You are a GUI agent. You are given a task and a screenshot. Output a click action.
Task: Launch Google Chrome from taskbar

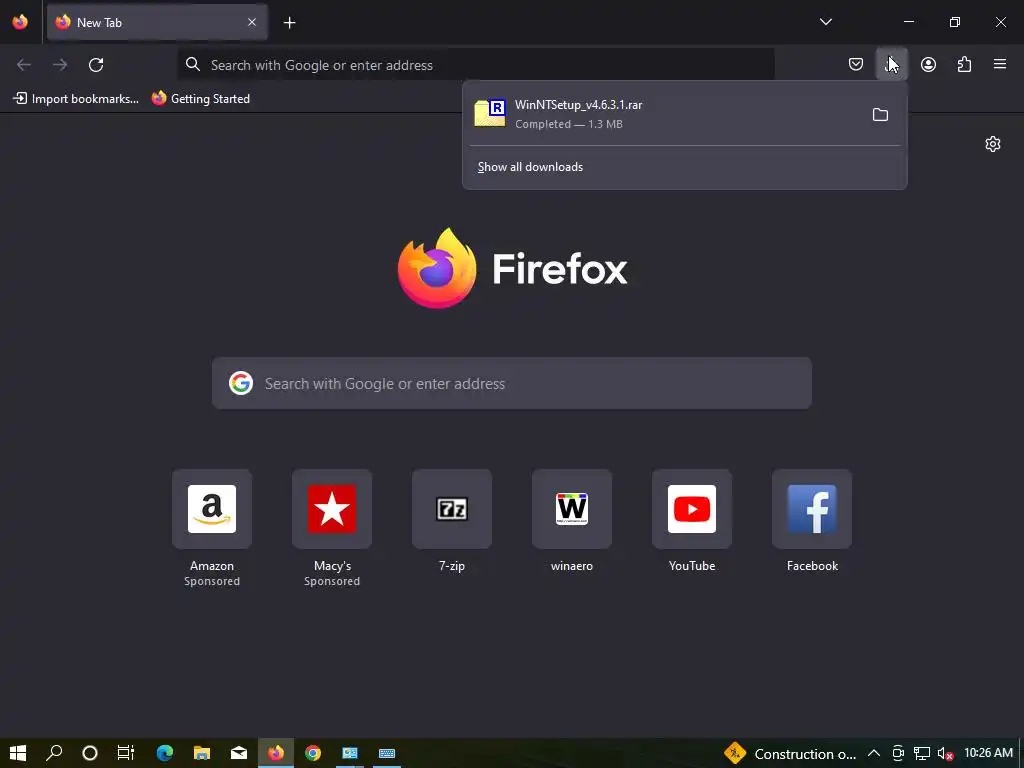313,753
